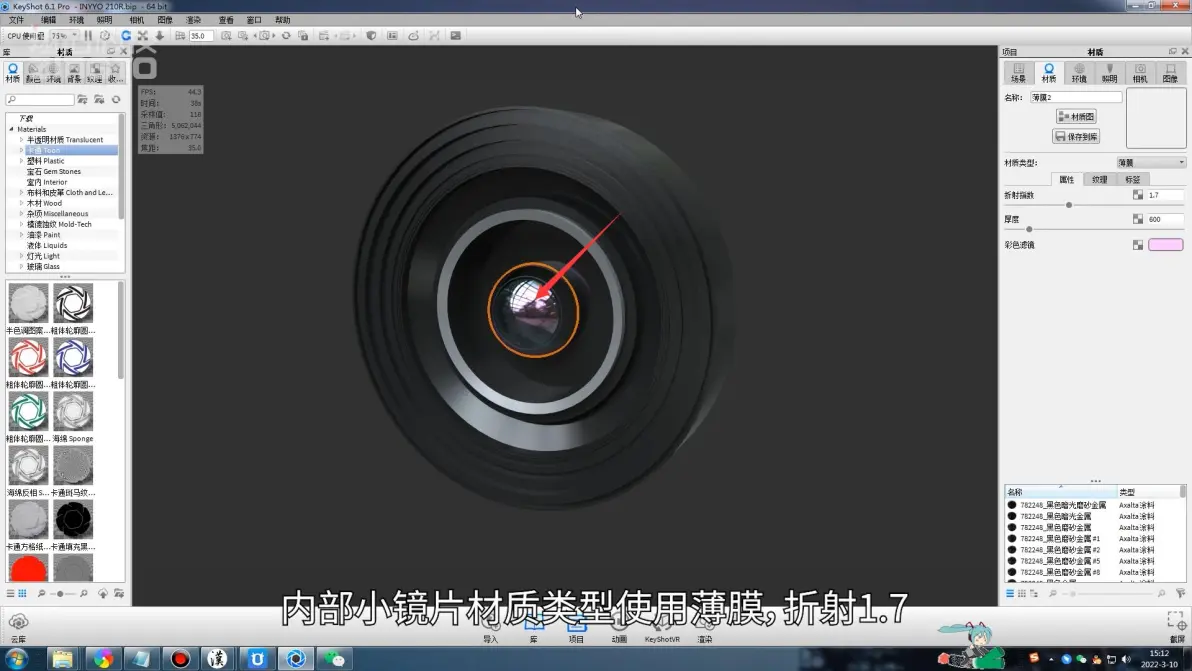The width and height of the screenshot is (1192, 671).
Task: Click the 动画 animation button in the bottom bar
Action: [x=619, y=630]
